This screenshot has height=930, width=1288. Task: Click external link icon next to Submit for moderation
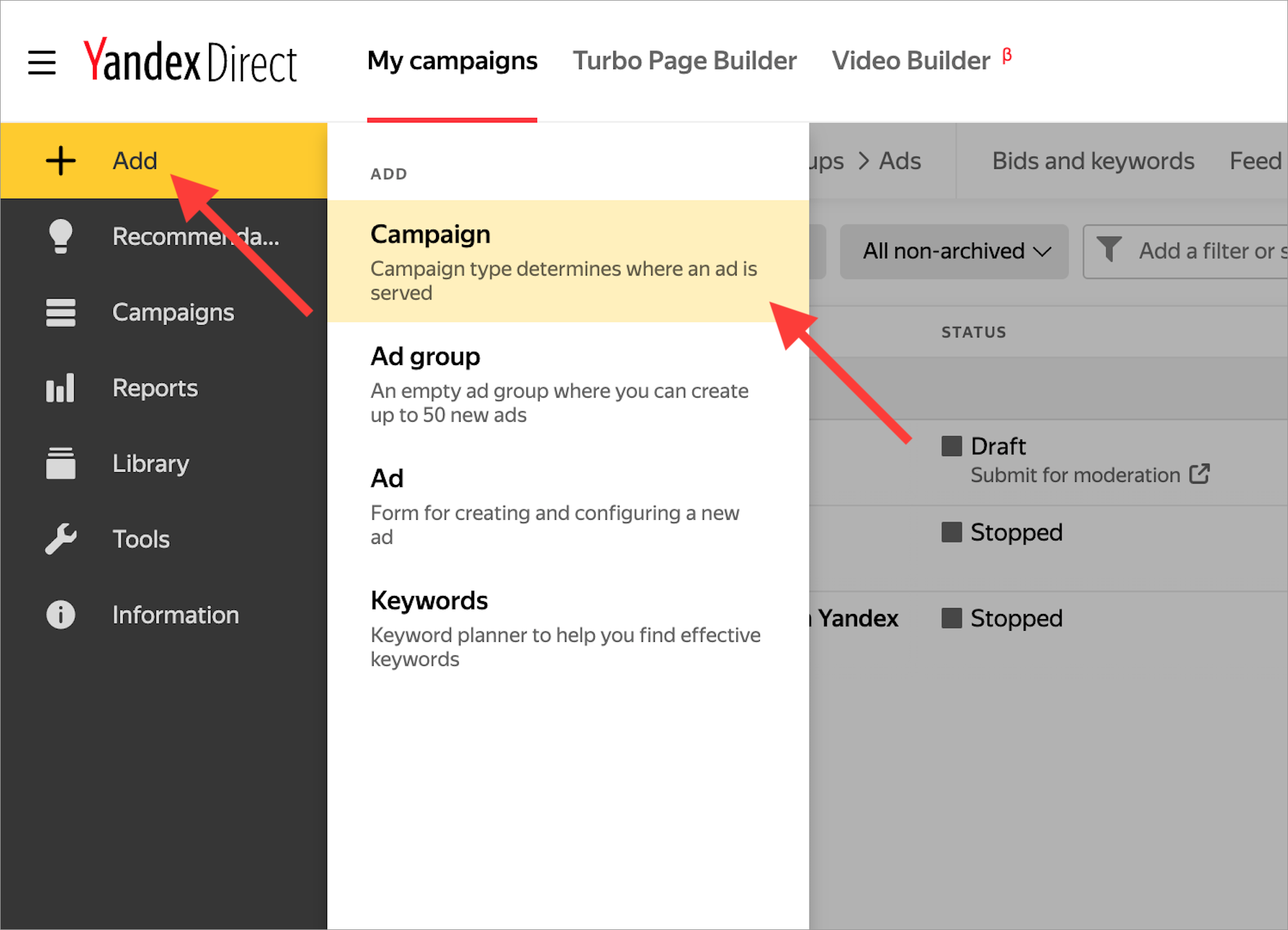[1200, 474]
